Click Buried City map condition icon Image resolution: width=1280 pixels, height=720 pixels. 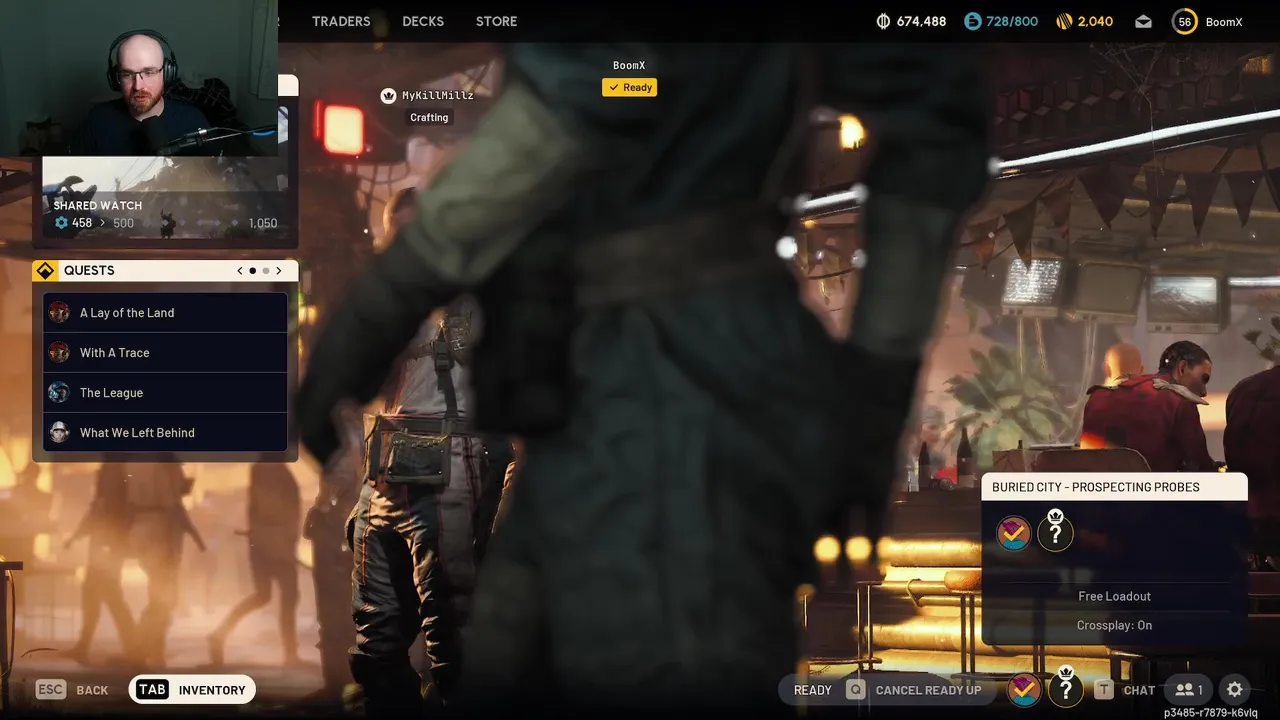coord(1014,533)
